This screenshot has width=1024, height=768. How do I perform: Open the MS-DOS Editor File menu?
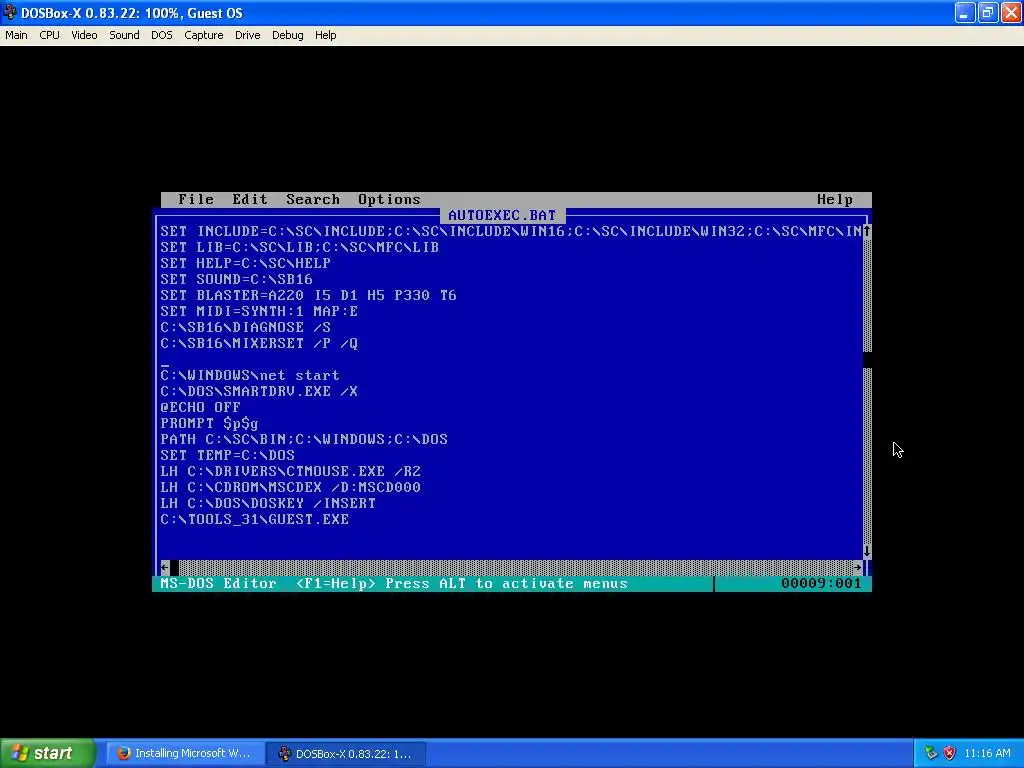[196, 199]
